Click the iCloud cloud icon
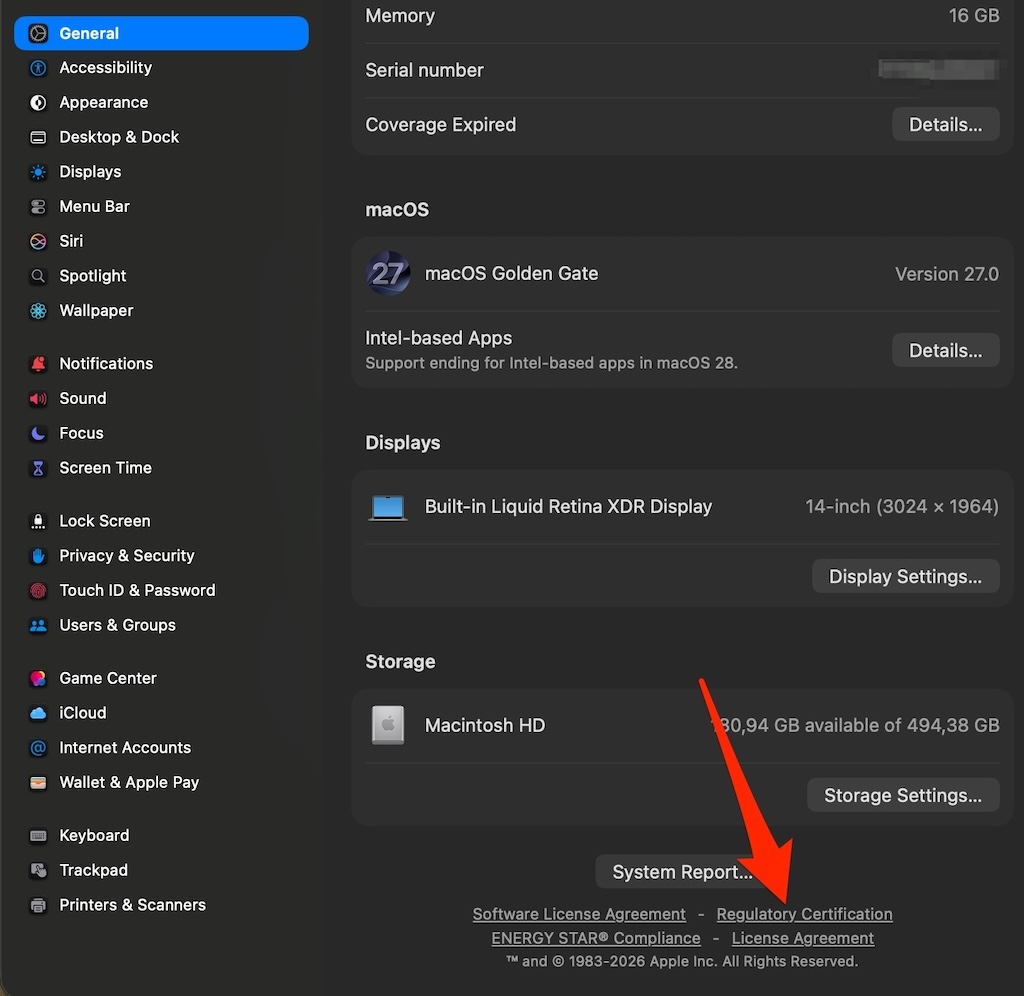Viewport: 1024px width, 996px height. [x=39, y=713]
